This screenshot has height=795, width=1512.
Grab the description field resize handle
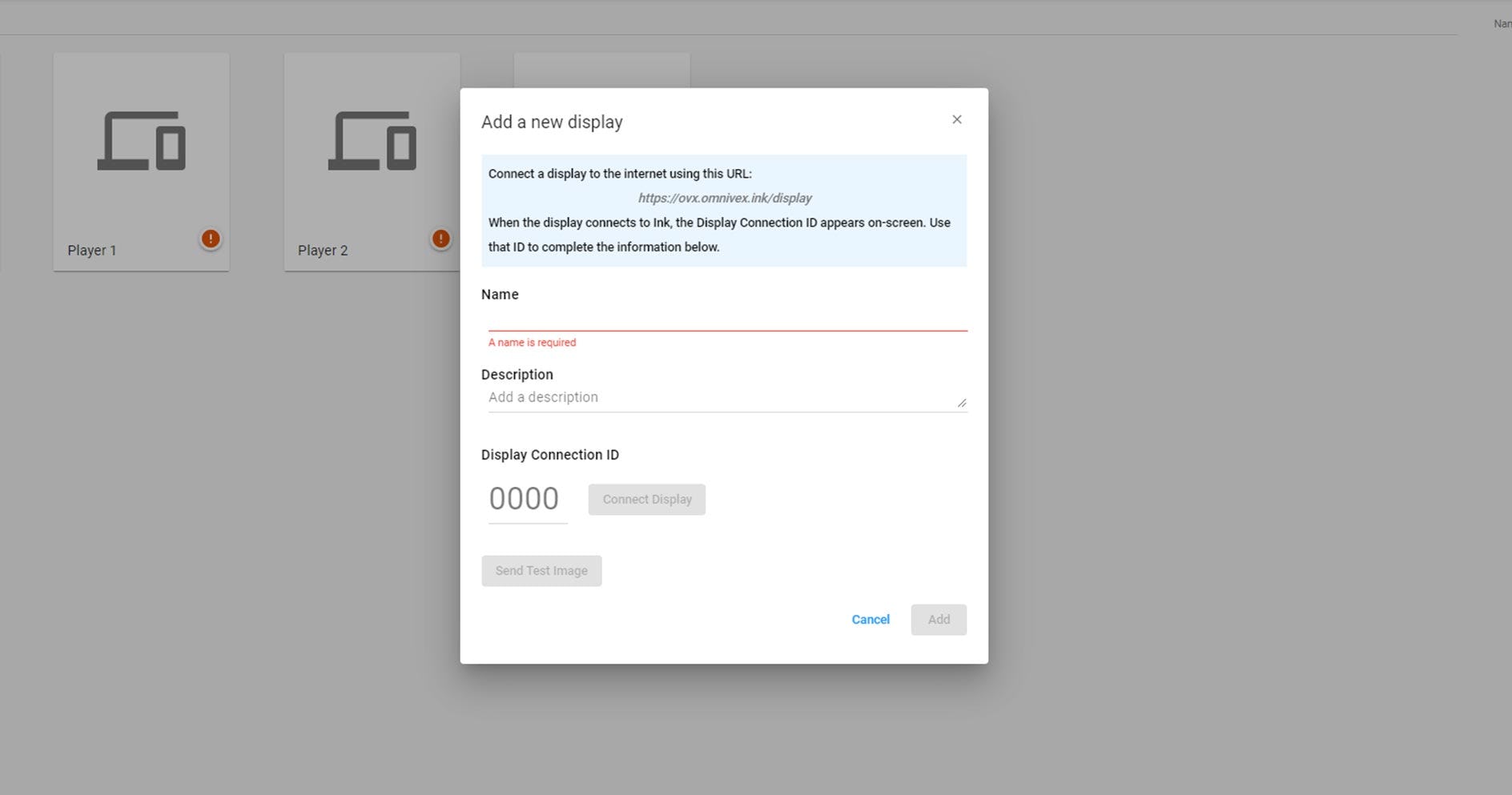click(962, 403)
